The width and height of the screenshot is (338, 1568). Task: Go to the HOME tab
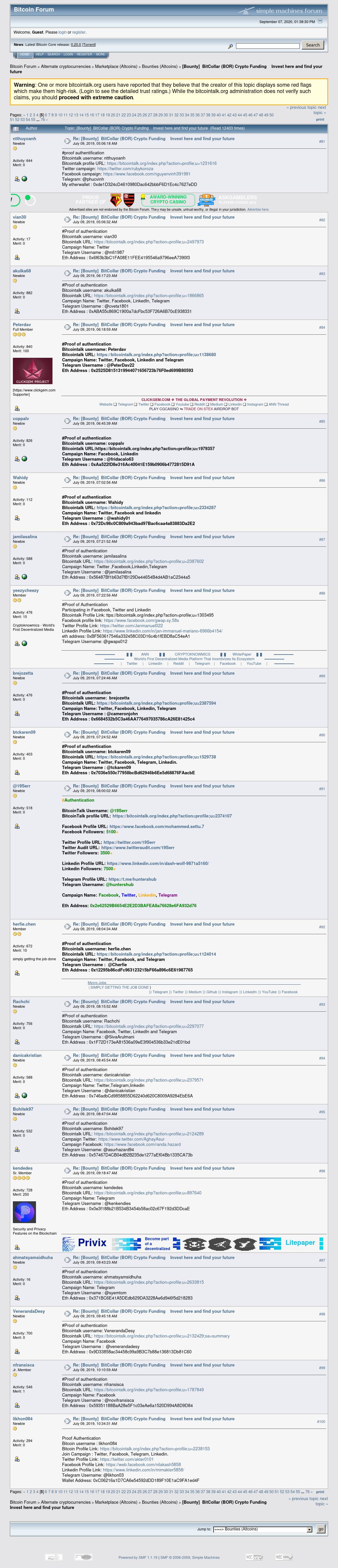25,54
